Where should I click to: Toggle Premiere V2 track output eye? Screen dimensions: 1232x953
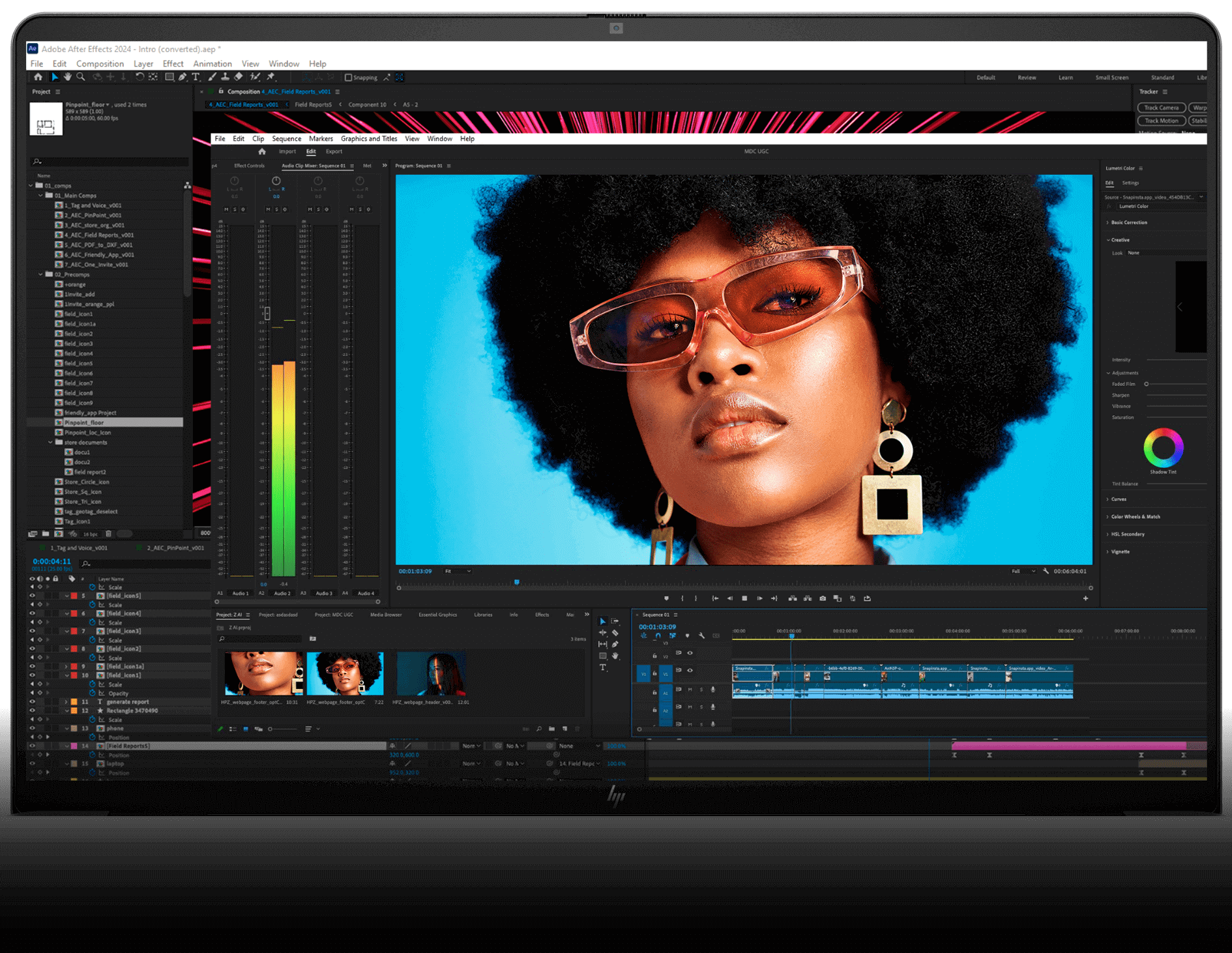tap(690, 652)
